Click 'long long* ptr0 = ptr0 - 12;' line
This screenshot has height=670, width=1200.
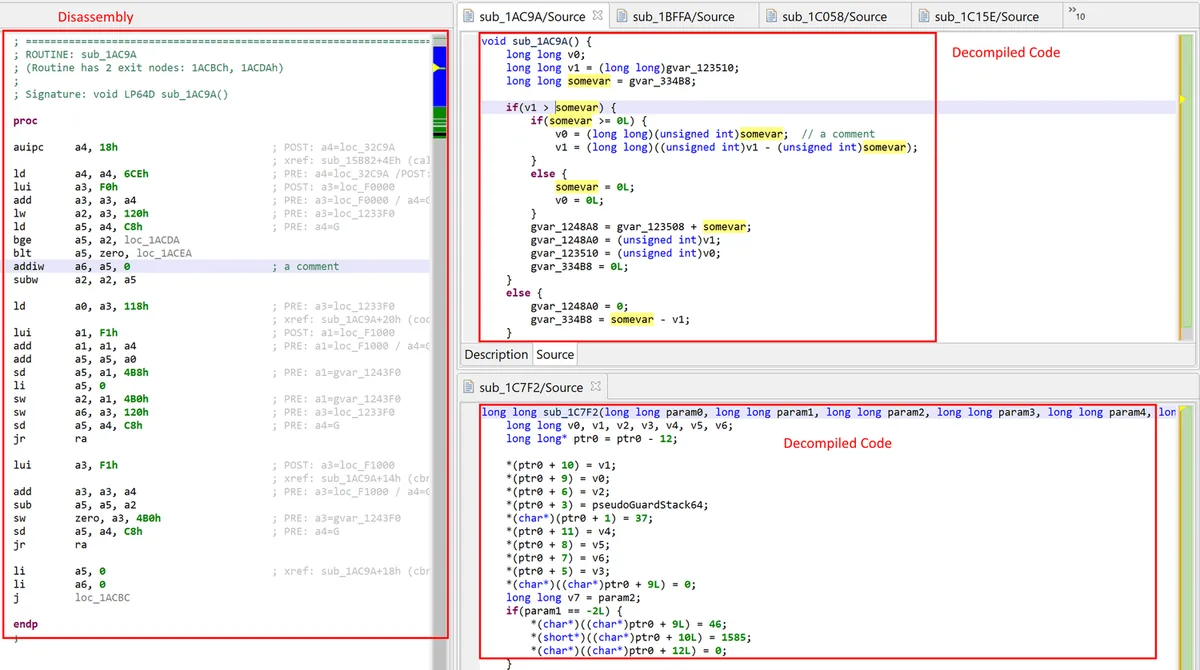591,438
